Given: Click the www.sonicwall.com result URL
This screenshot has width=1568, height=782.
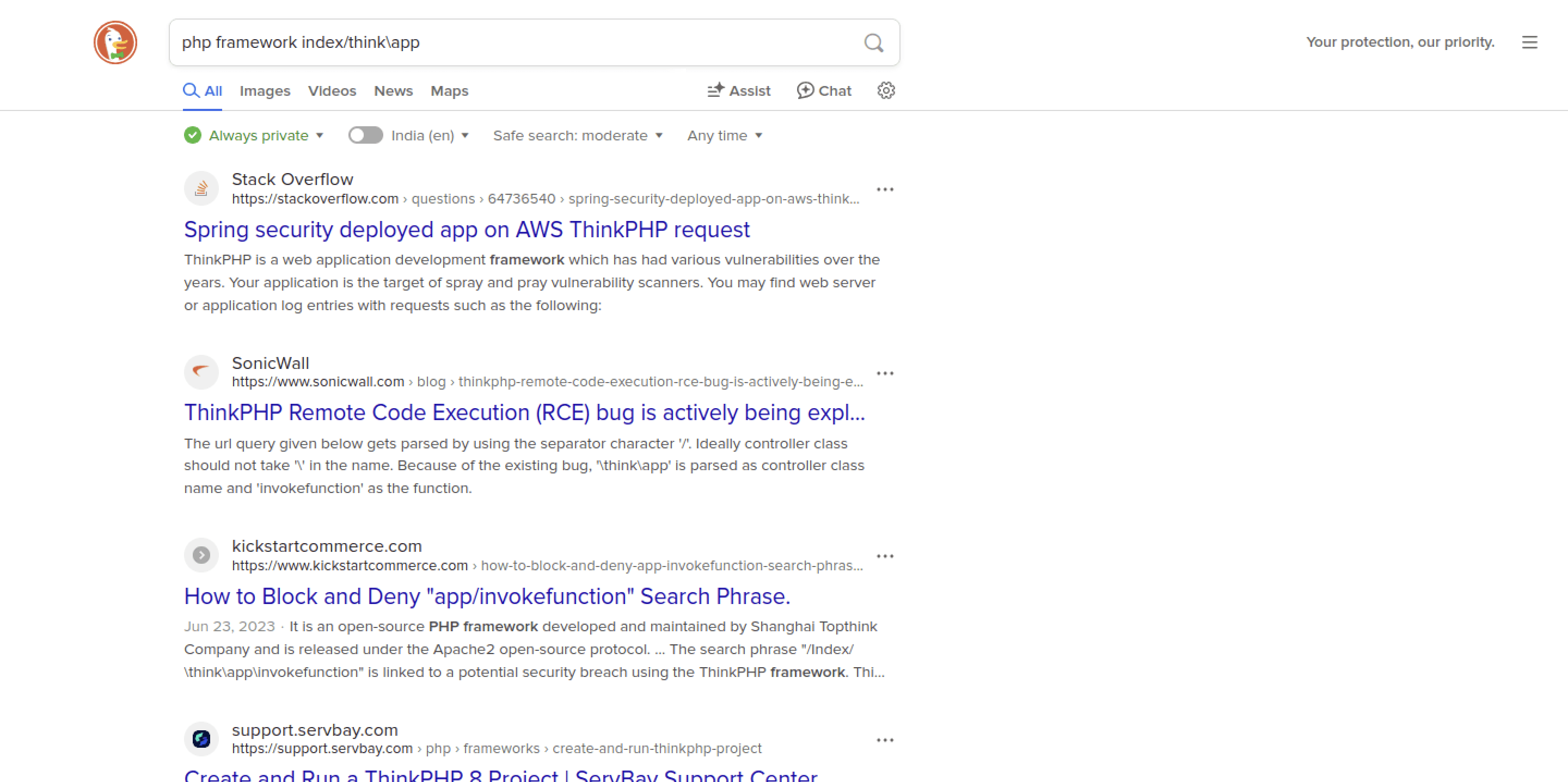Looking at the screenshot, I should pyautogui.click(x=547, y=381).
